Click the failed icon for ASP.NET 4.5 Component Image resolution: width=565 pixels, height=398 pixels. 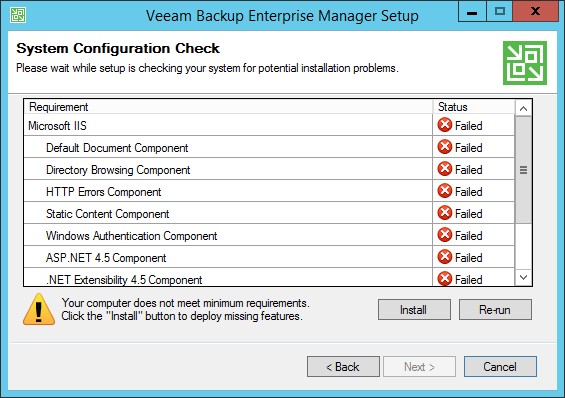tap(445, 256)
